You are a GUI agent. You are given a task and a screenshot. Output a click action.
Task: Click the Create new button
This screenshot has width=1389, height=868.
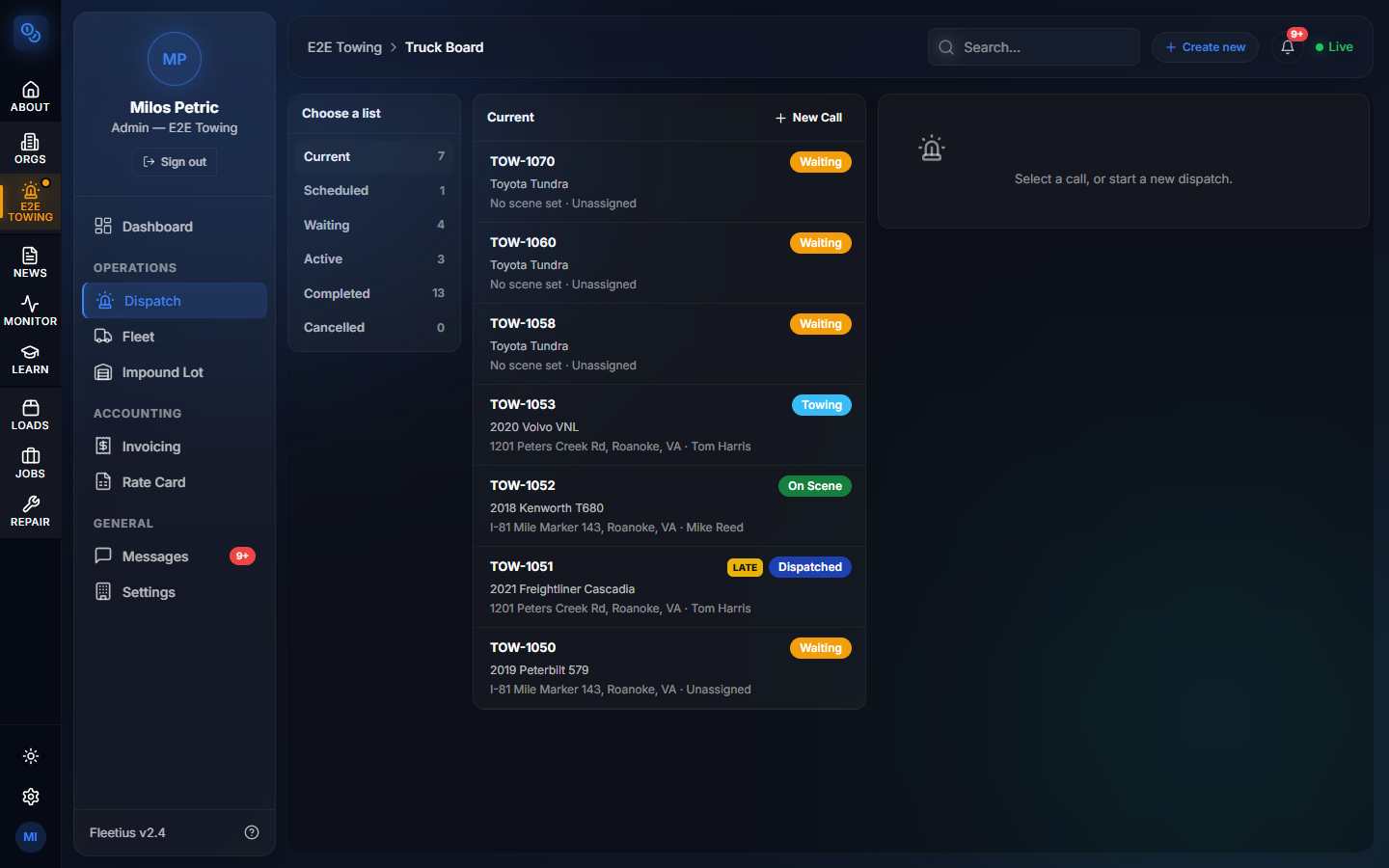click(1206, 46)
